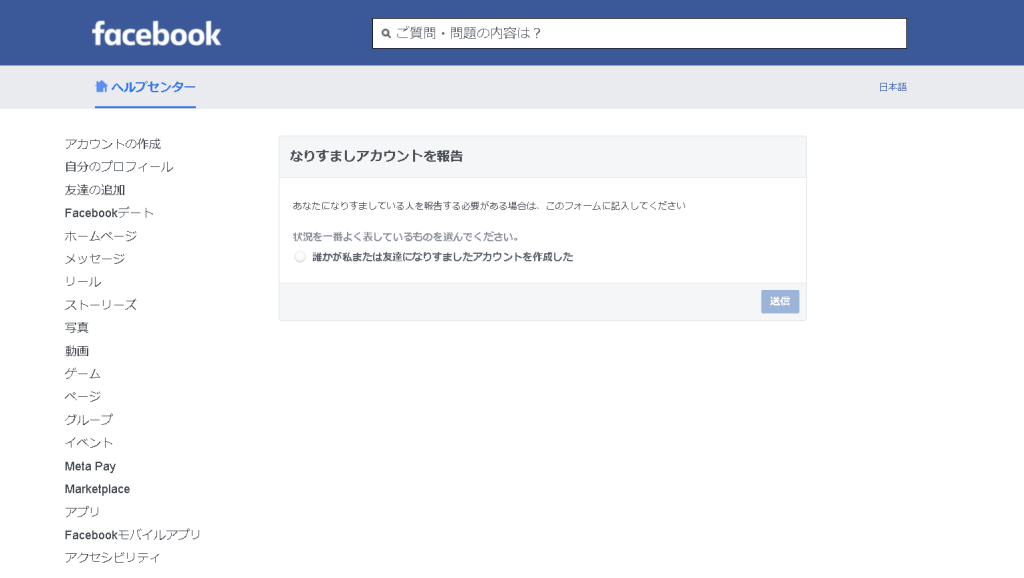Open ゲーム help topic
This screenshot has height=578, width=1024.
point(82,374)
